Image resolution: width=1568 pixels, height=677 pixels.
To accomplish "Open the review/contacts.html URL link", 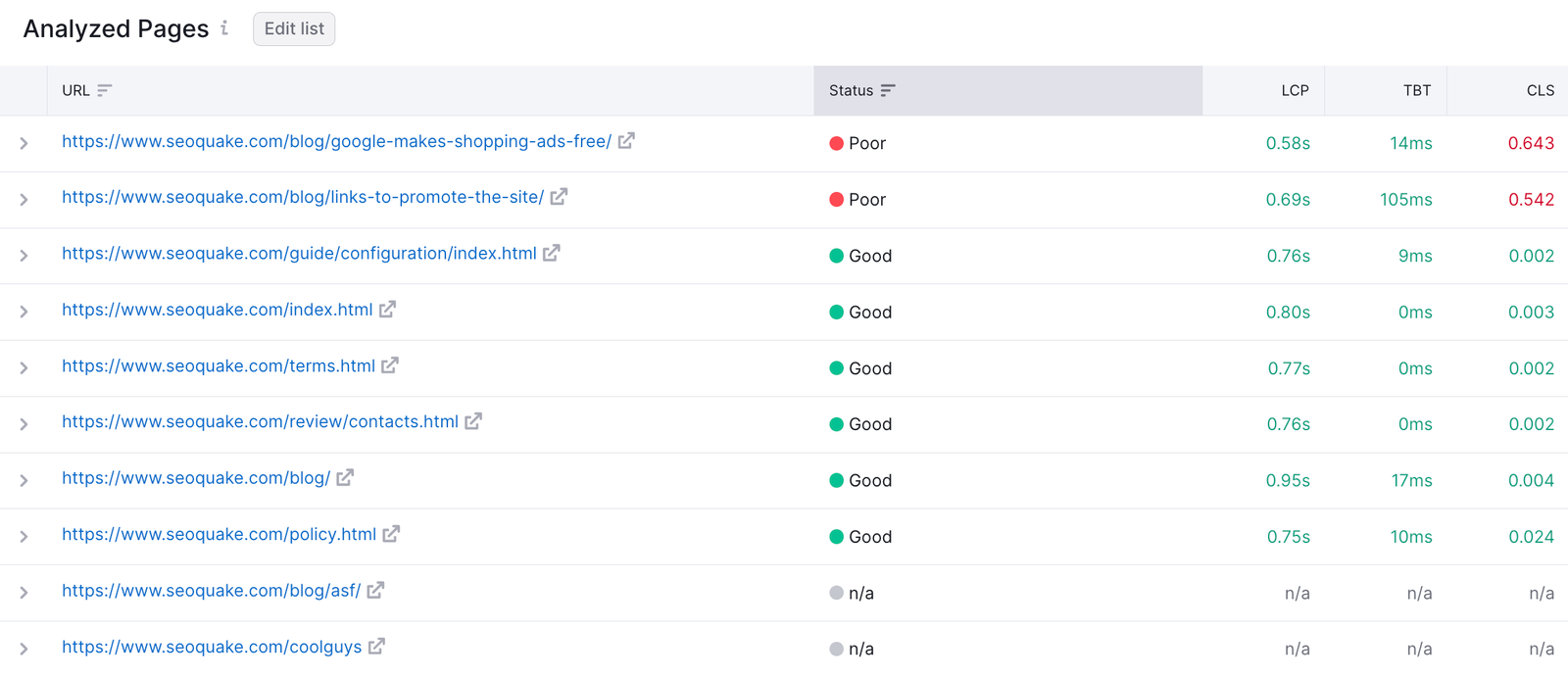I will pos(260,421).
